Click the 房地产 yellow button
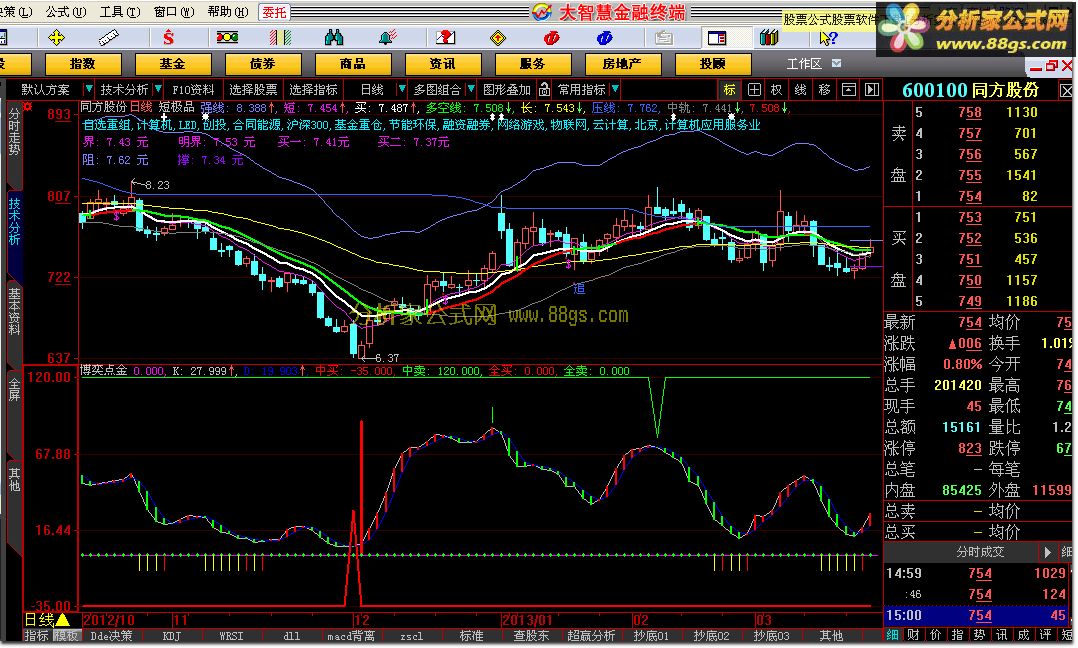 [622, 64]
